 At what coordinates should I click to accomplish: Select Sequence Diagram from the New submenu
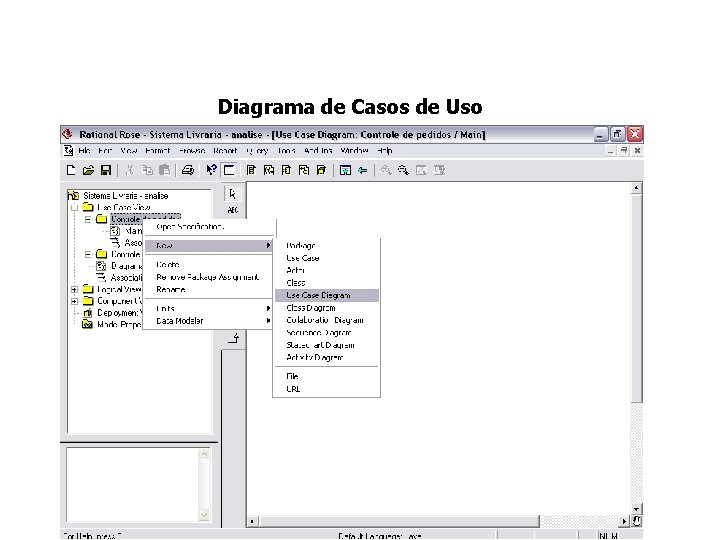326,333
